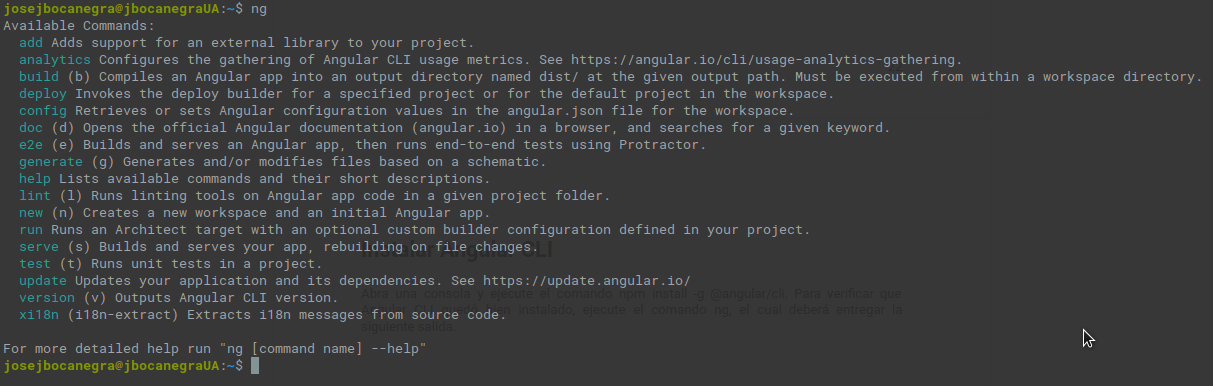Click the 'test' command name

pyautogui.click(x=35, y=263)
